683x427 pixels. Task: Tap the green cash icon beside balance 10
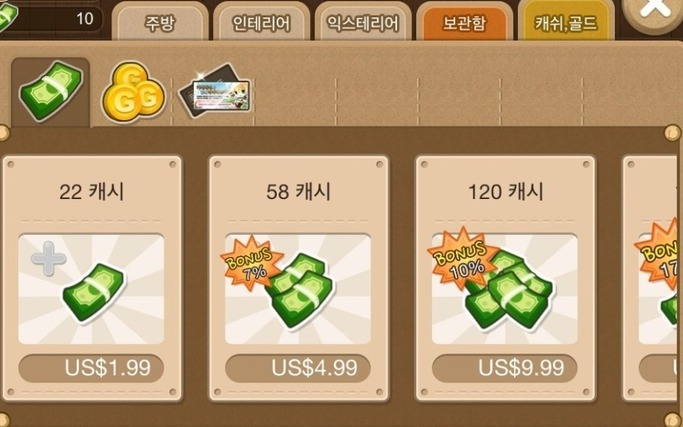[7, 17]
